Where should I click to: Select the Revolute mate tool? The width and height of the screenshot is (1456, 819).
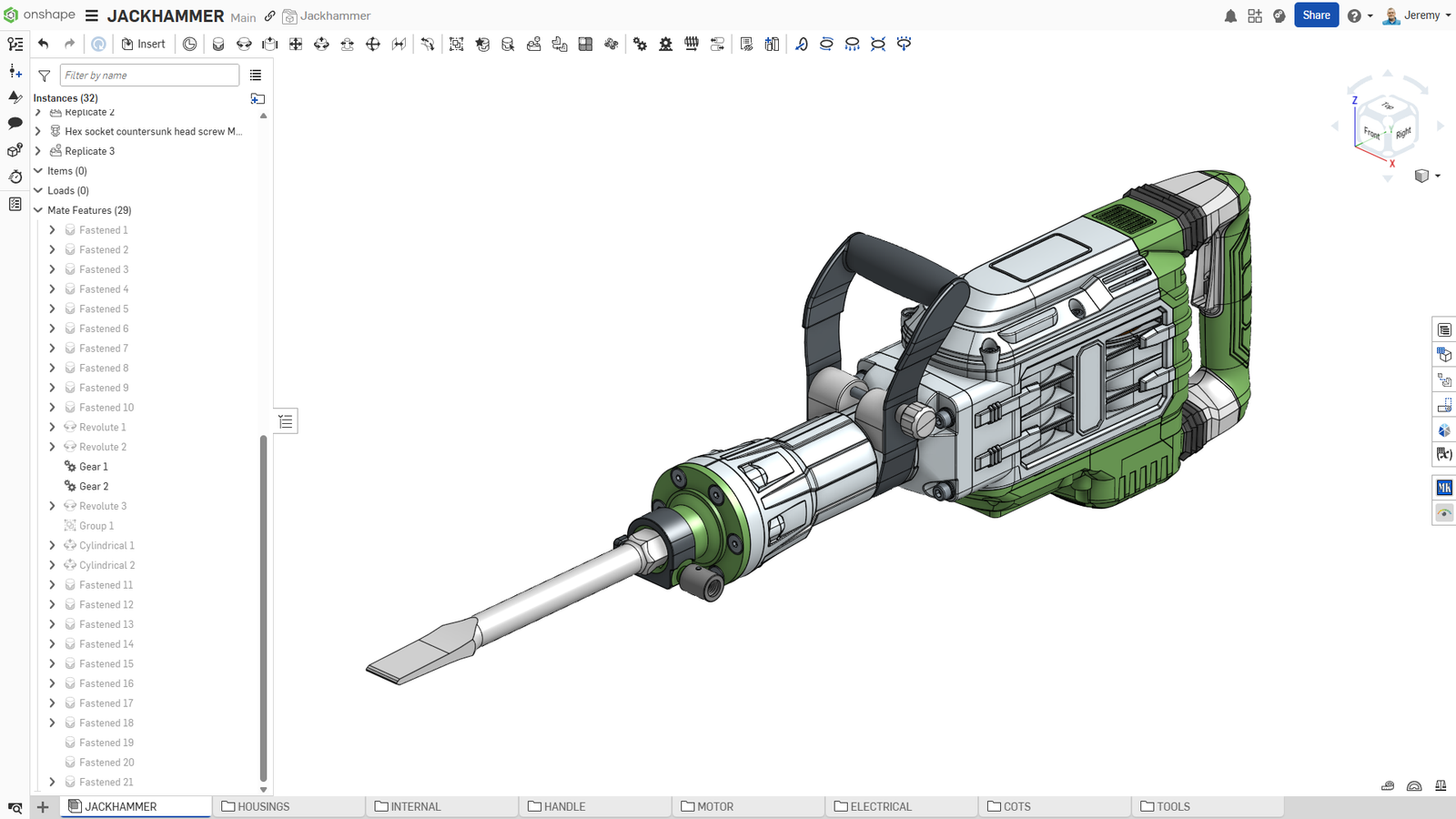pyautogui.click(x=244, y=44)
